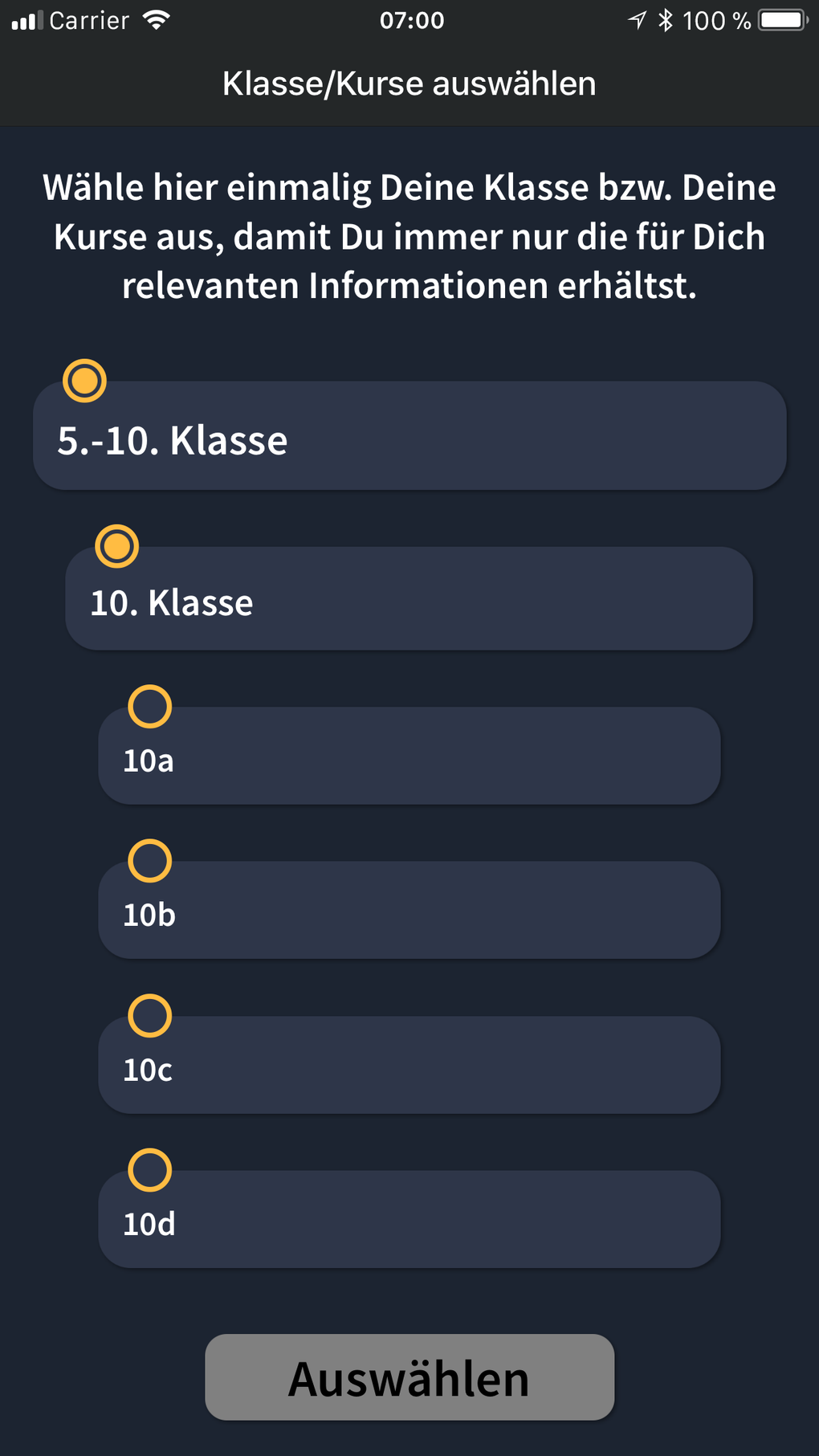819x1456 pixels.
Task: Select the 10a radio button
Action: (x=150, y=707)
